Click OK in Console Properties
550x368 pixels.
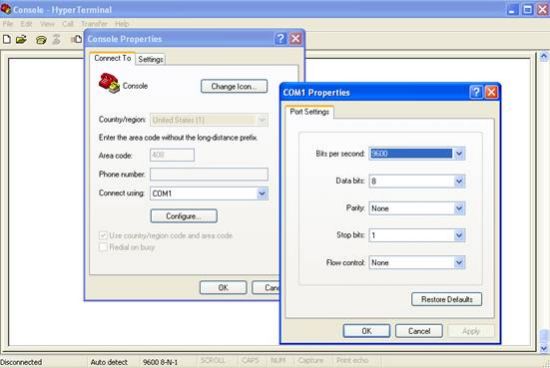tap(223, 288)
